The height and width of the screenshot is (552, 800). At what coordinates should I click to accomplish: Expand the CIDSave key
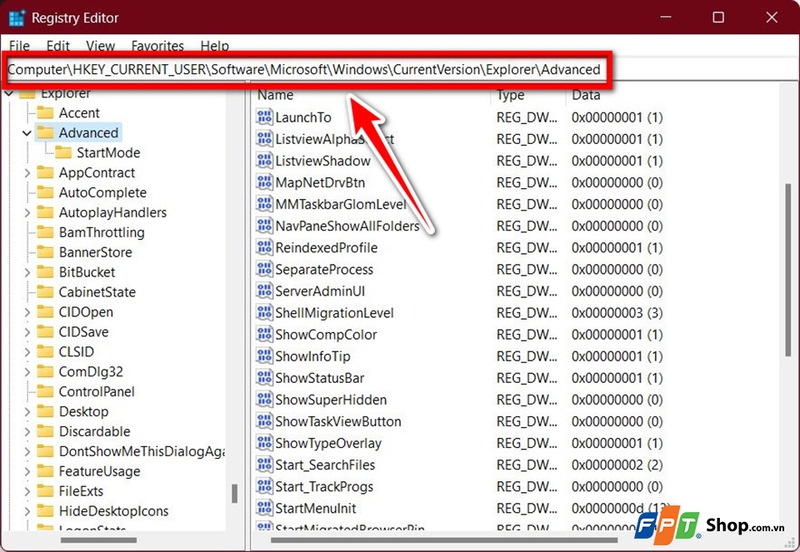tap(27, 332)
